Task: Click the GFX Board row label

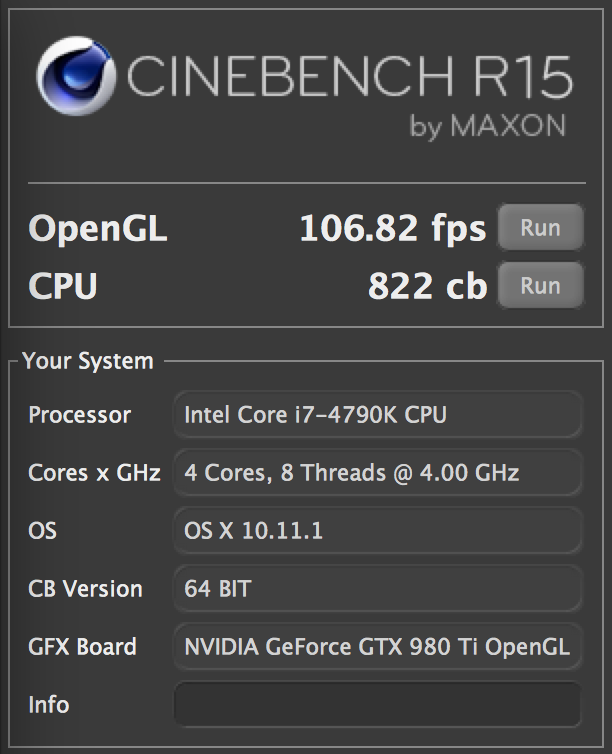Action: pos(82,646)
